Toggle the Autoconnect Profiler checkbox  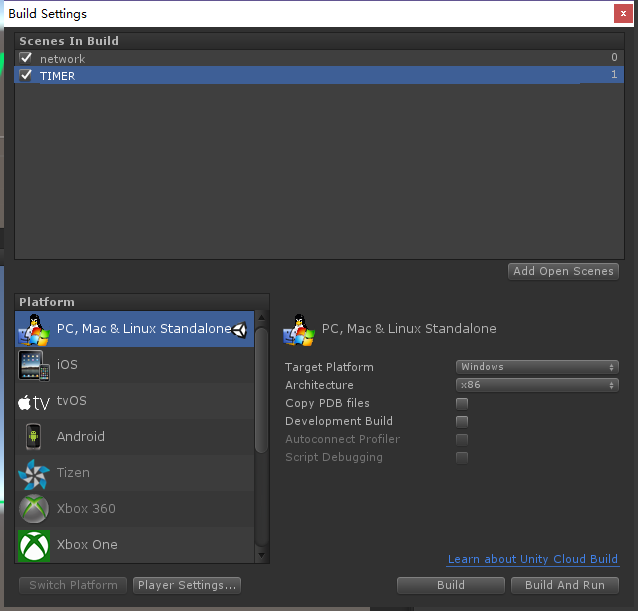point(462,439)
